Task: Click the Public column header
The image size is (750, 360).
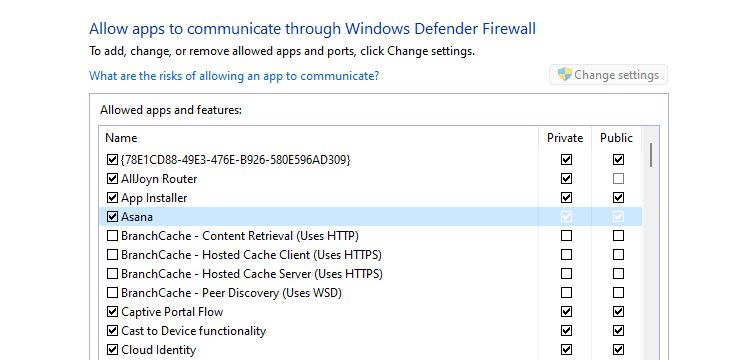Action: point(616,138)
